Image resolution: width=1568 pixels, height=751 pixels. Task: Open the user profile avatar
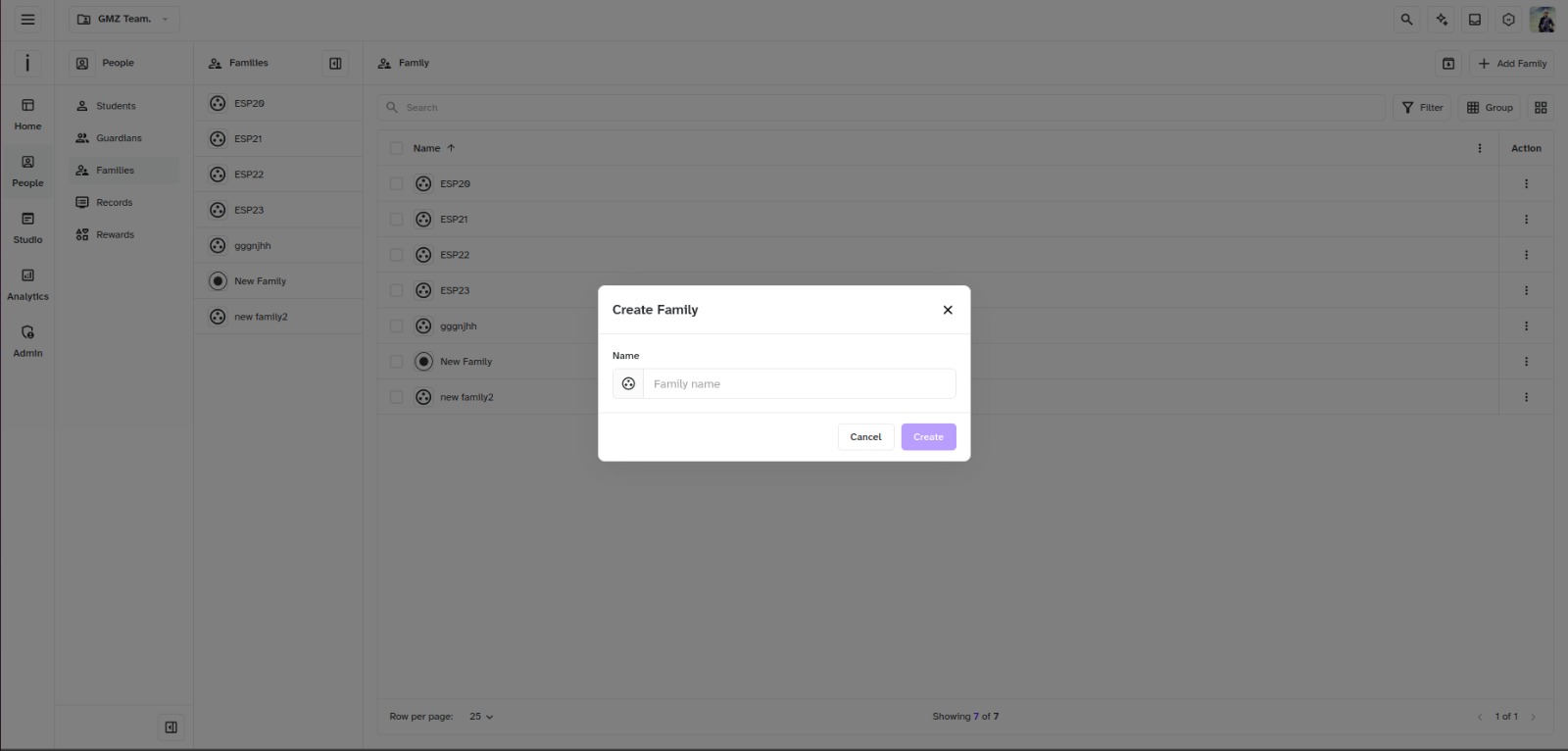click(1543, 20)
